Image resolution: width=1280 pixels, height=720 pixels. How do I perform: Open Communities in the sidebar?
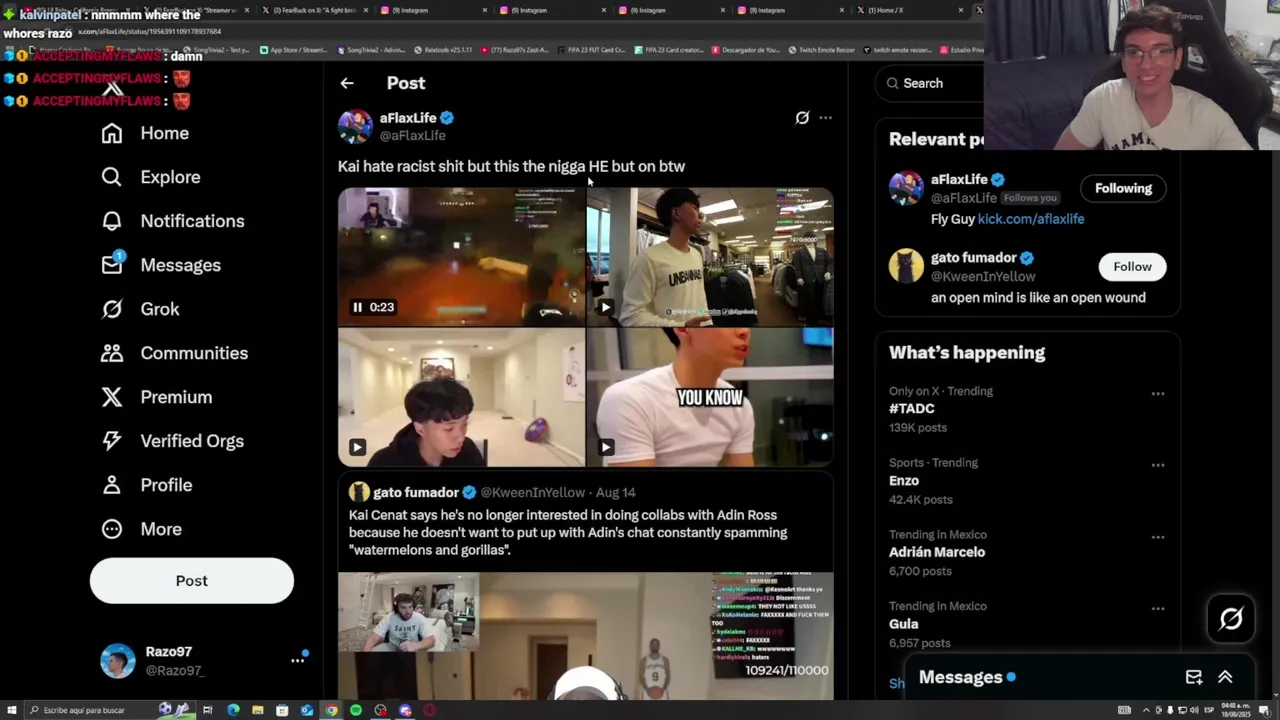click(x=174, y=353)
